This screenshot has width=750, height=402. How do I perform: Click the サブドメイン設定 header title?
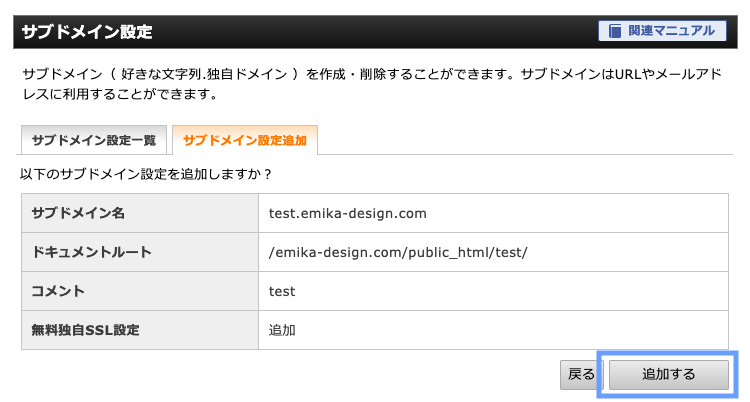click(x=87, y=31)
